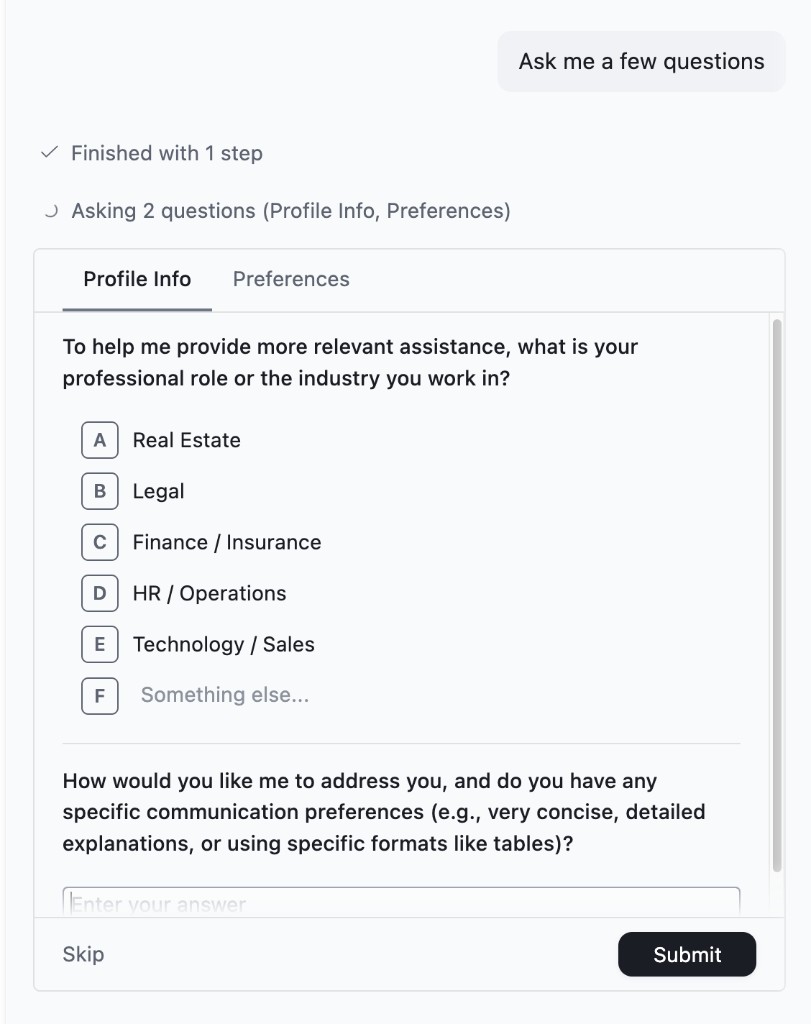Click the letter C badge icon
This screenshot has height=1024, width=811.
pyautogui.click(x=99, y=542)
